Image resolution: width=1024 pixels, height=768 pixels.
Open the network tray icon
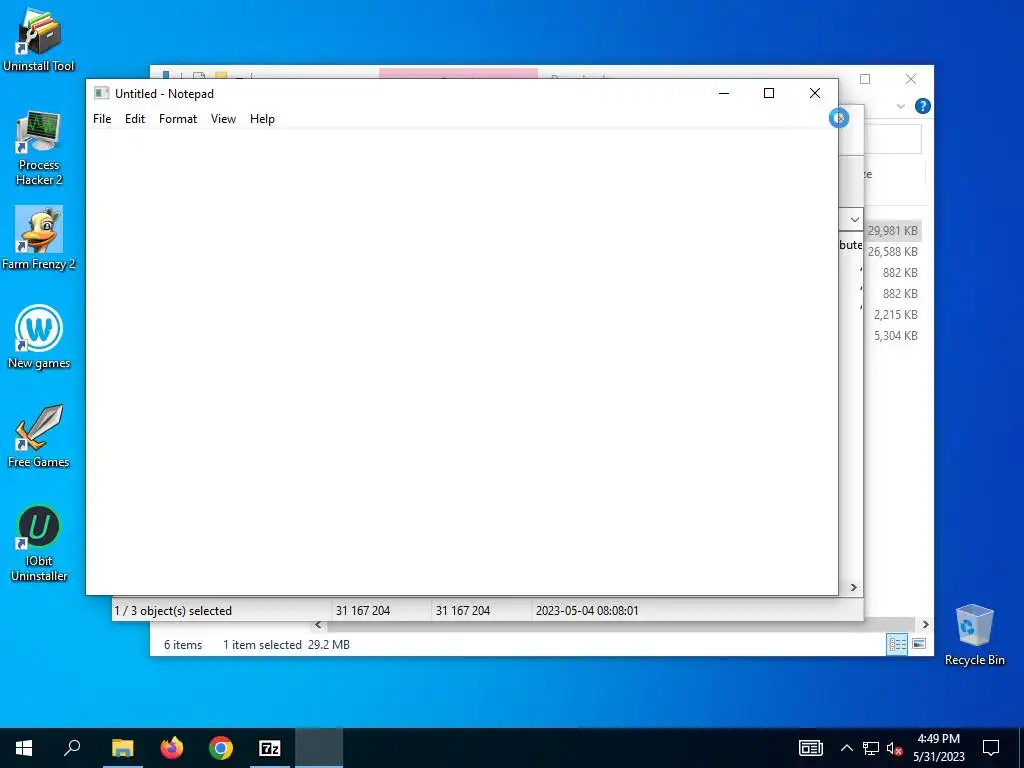[870, 748]
